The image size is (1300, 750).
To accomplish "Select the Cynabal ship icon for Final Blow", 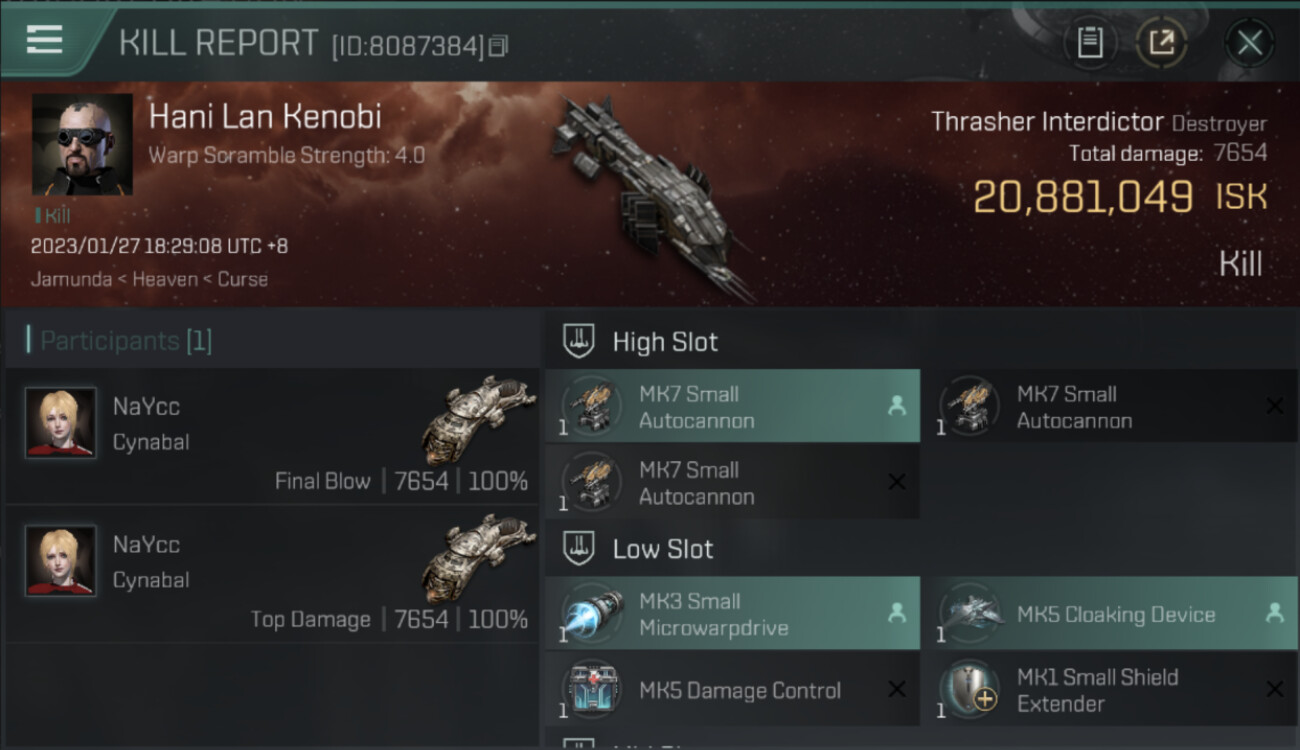I will point(473,418).
